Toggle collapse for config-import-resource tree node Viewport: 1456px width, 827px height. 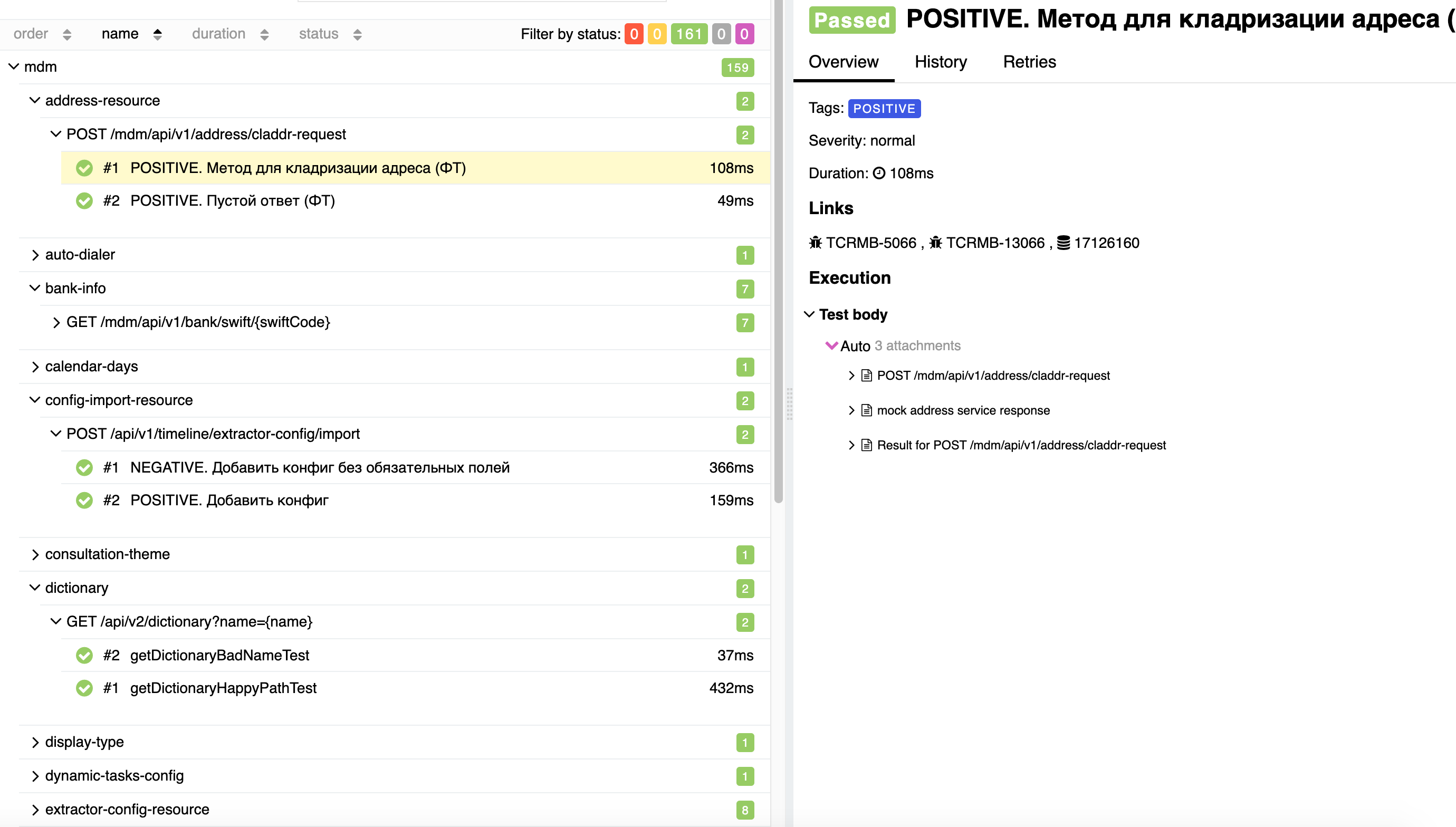37,400
